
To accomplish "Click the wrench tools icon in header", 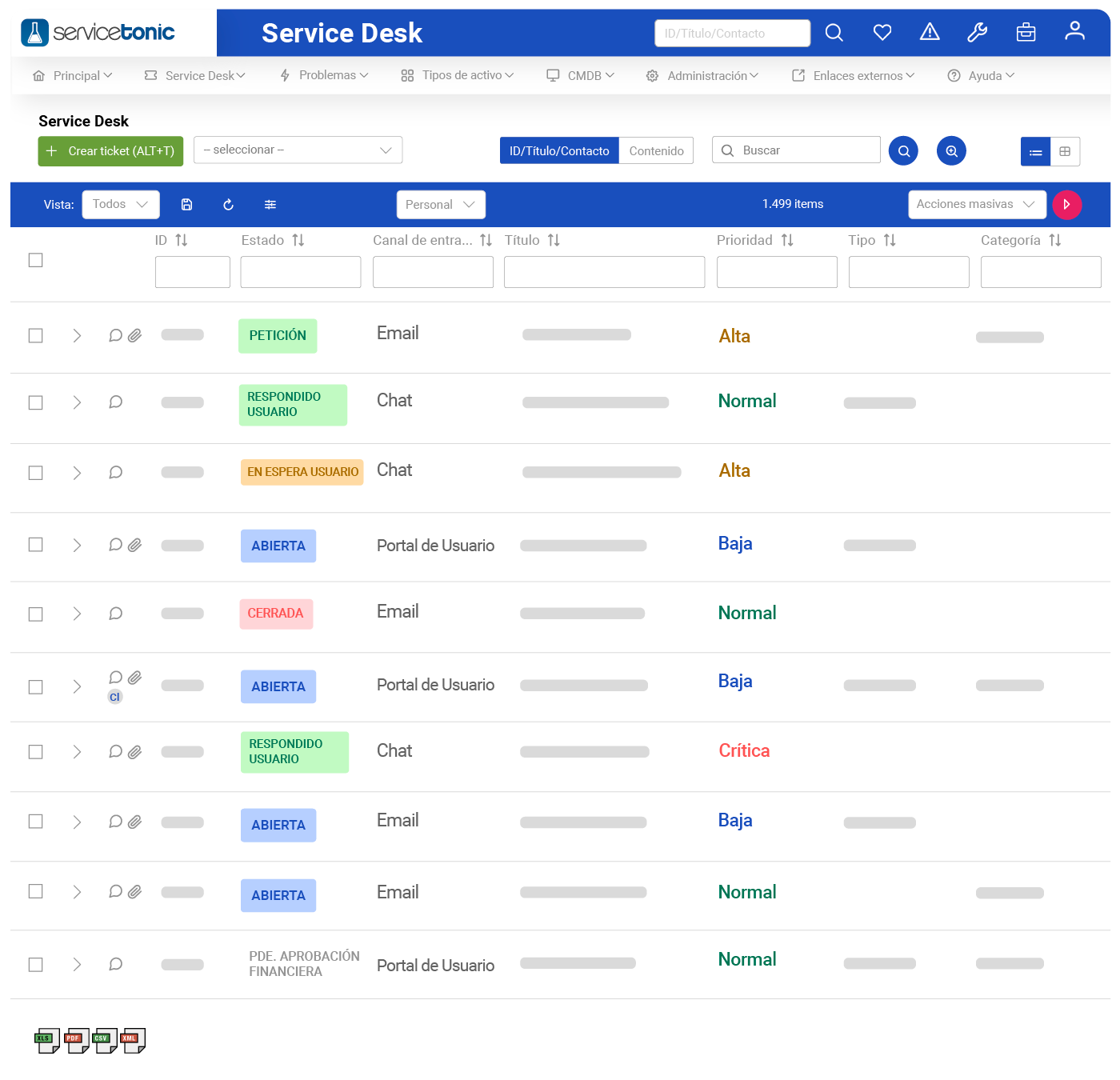I will pyautogui.click(x=977, y=32).
